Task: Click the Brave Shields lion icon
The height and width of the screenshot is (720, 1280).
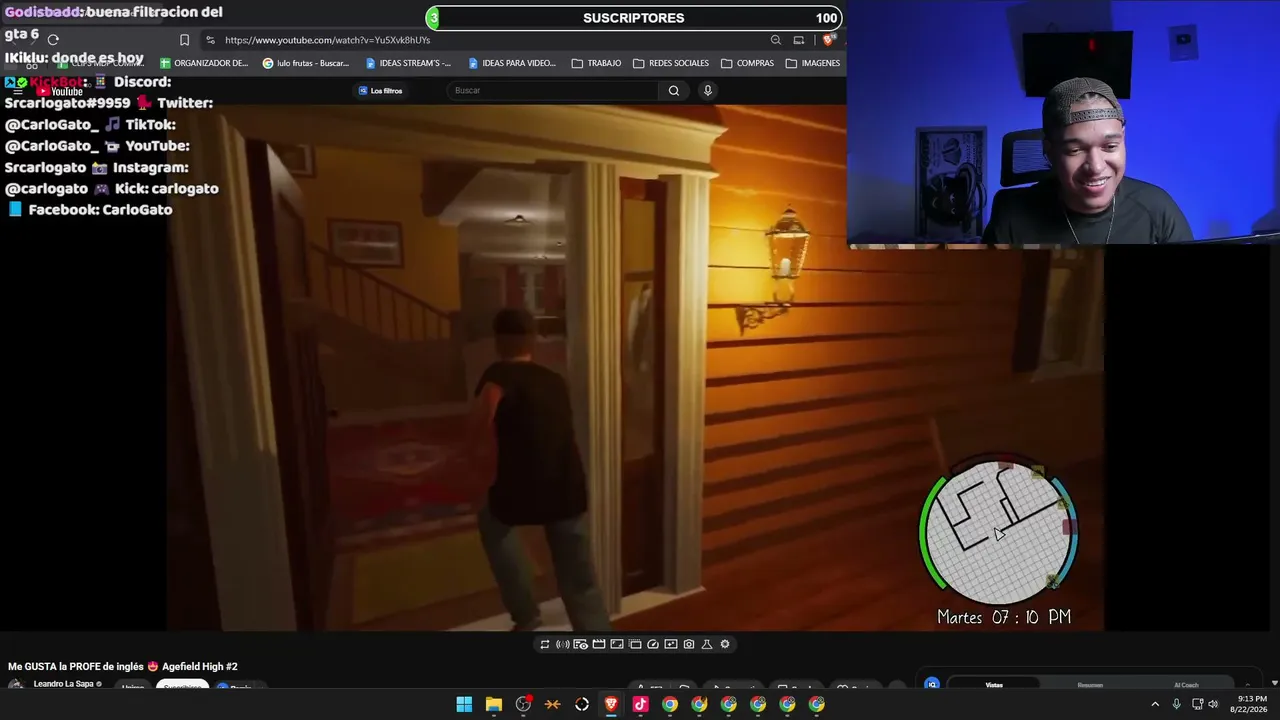Action: (827, 40)
